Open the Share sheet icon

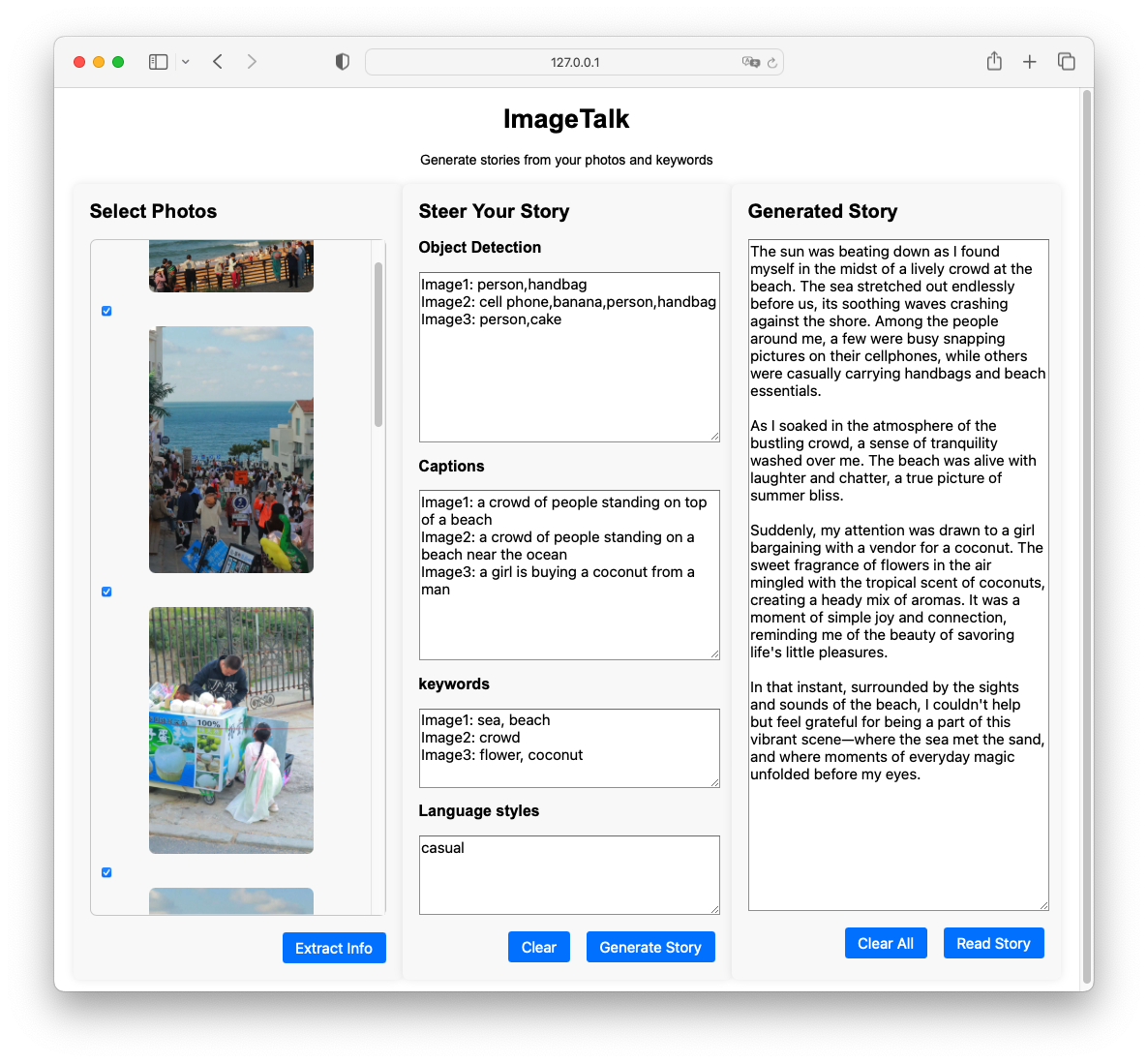coord(993,62)
